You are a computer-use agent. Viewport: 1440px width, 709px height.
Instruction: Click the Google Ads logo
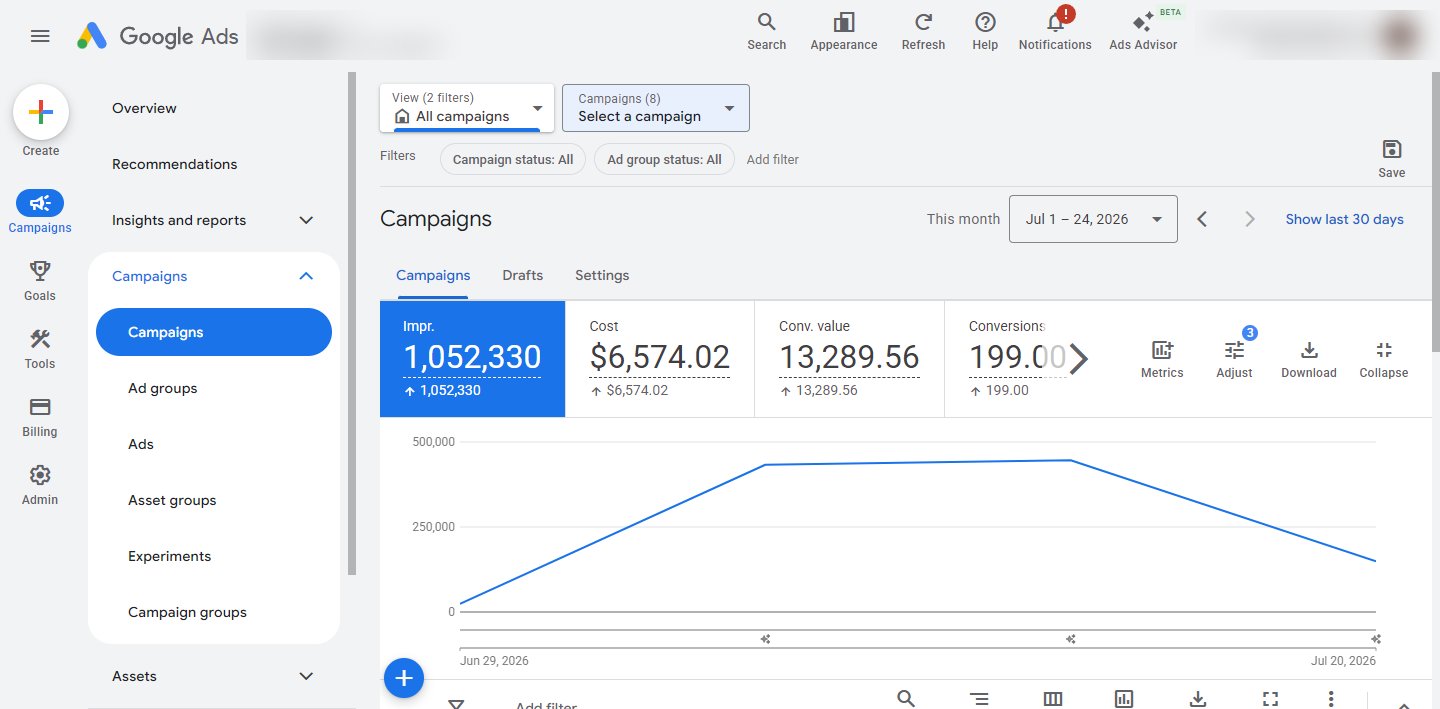click(x=158, y=36)
